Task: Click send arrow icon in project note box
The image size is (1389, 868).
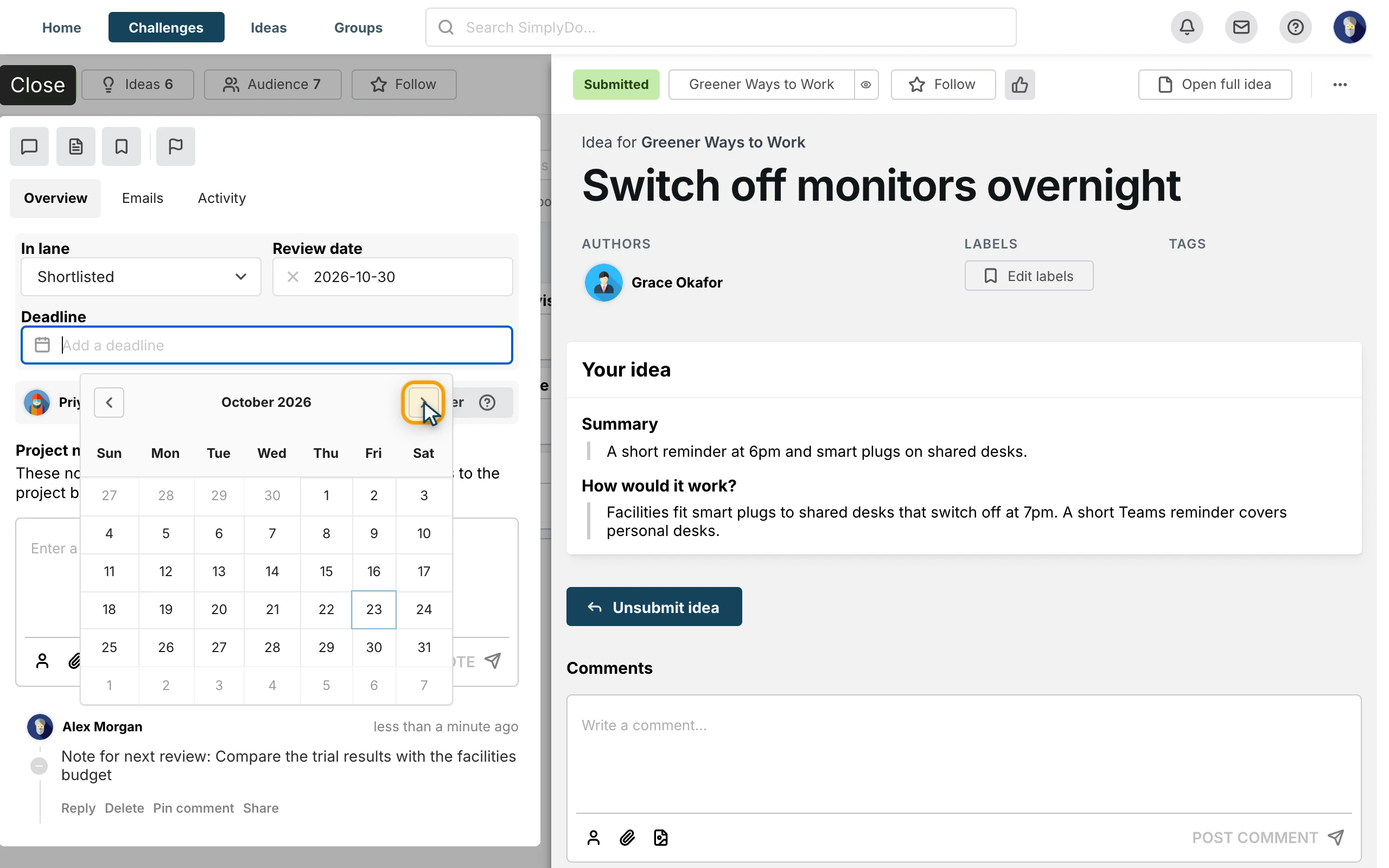Action: point(493,661)
